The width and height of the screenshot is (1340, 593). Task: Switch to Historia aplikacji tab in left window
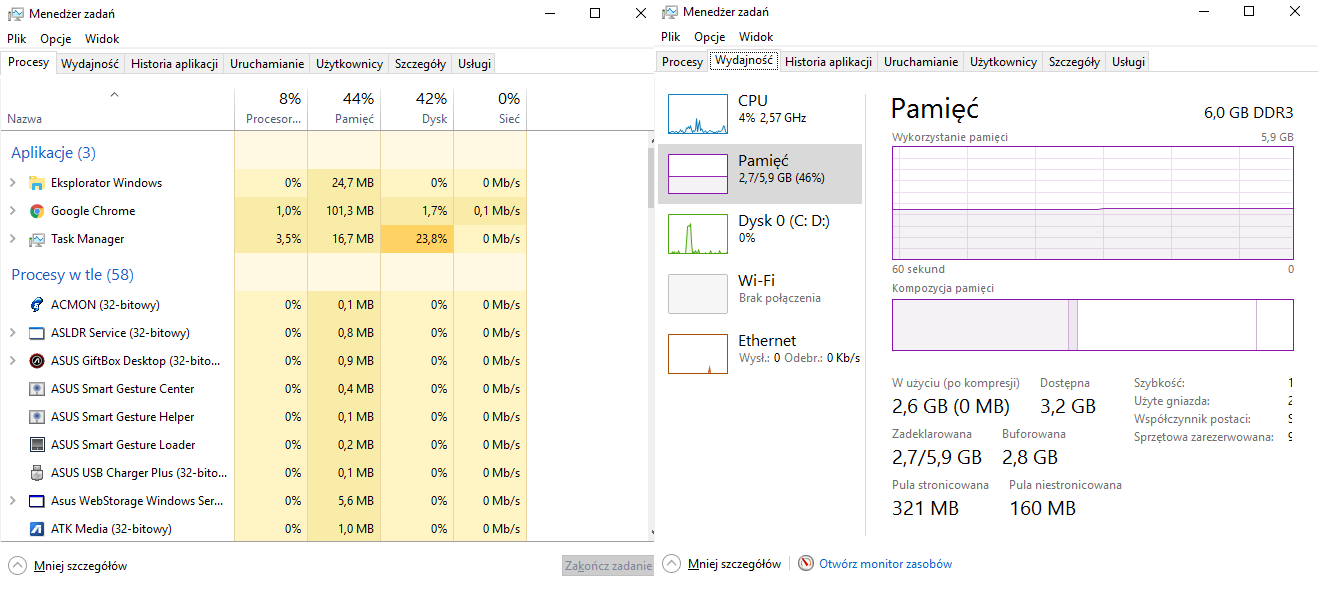point(174,64)
